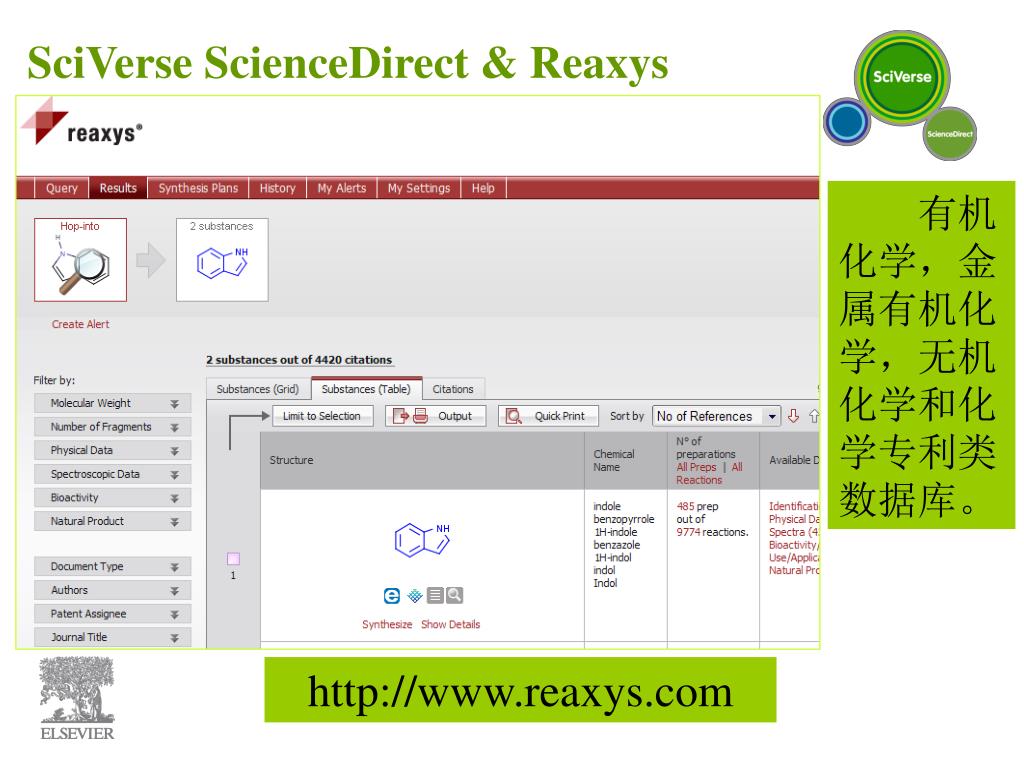Open the Query tab
Image resolution: width=1024 pixels, height=768 pixels.
pos(61,188)
